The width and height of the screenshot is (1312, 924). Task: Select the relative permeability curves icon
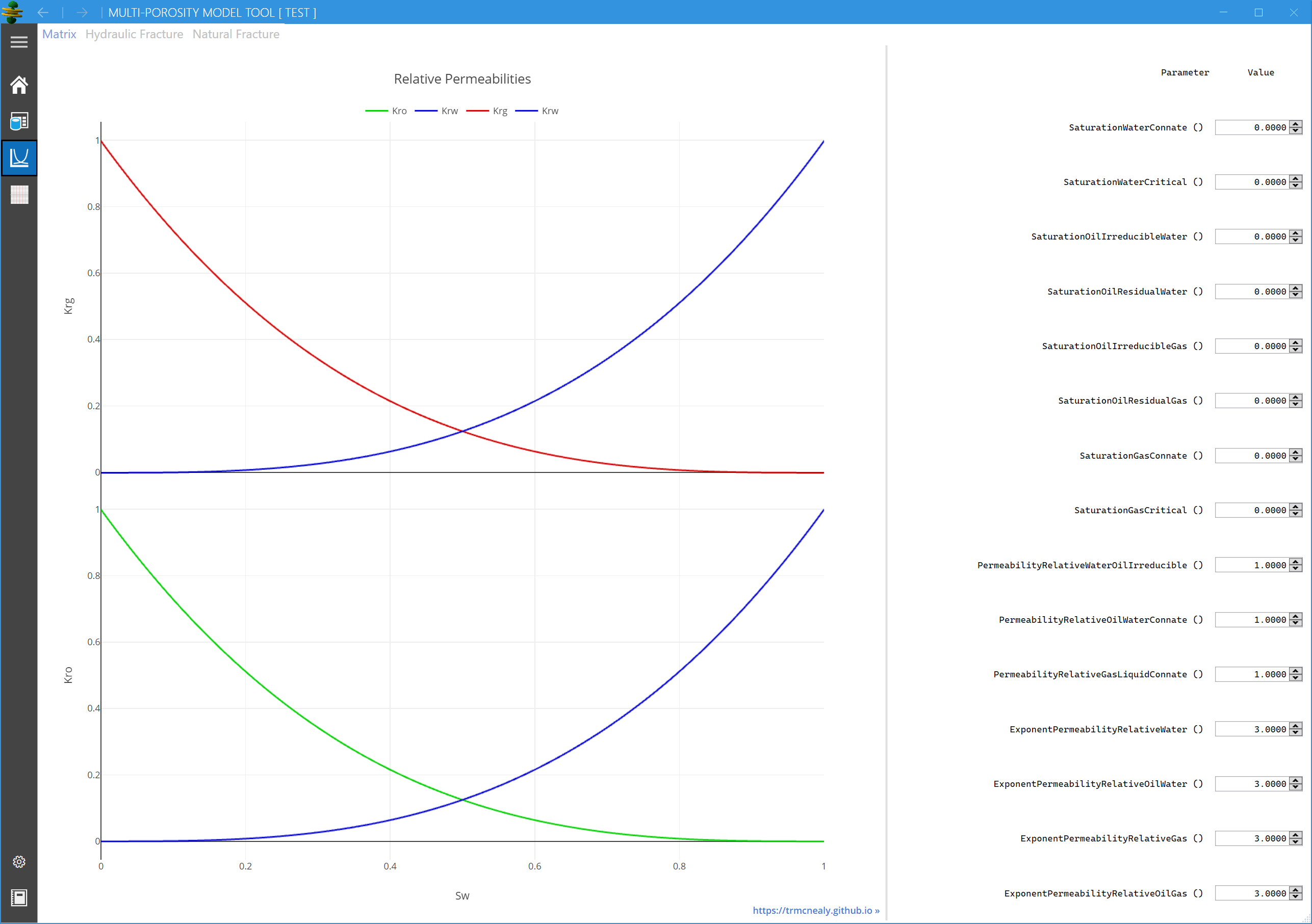tap(19, 157)
